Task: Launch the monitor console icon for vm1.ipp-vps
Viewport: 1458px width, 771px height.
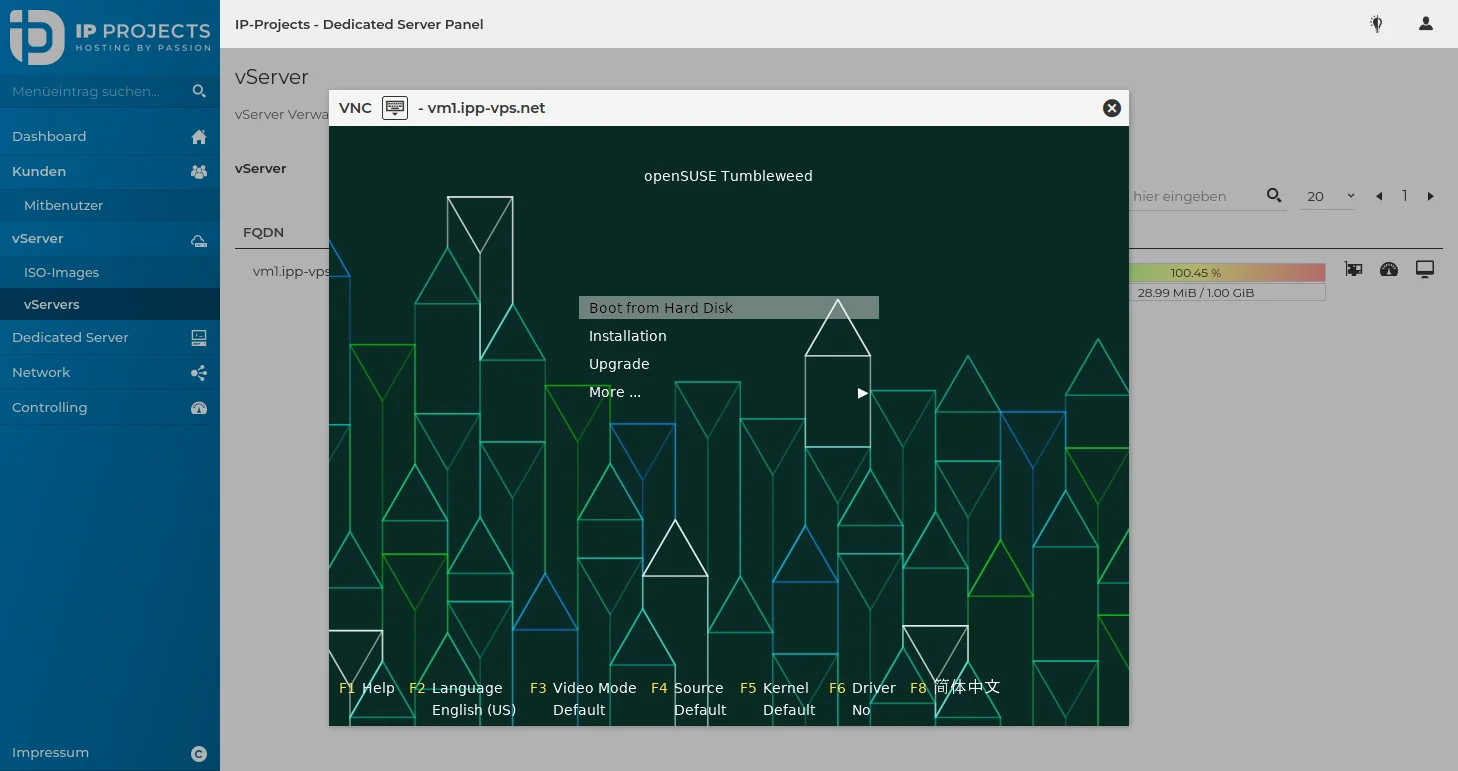Action: click(x=1425, y=269)
